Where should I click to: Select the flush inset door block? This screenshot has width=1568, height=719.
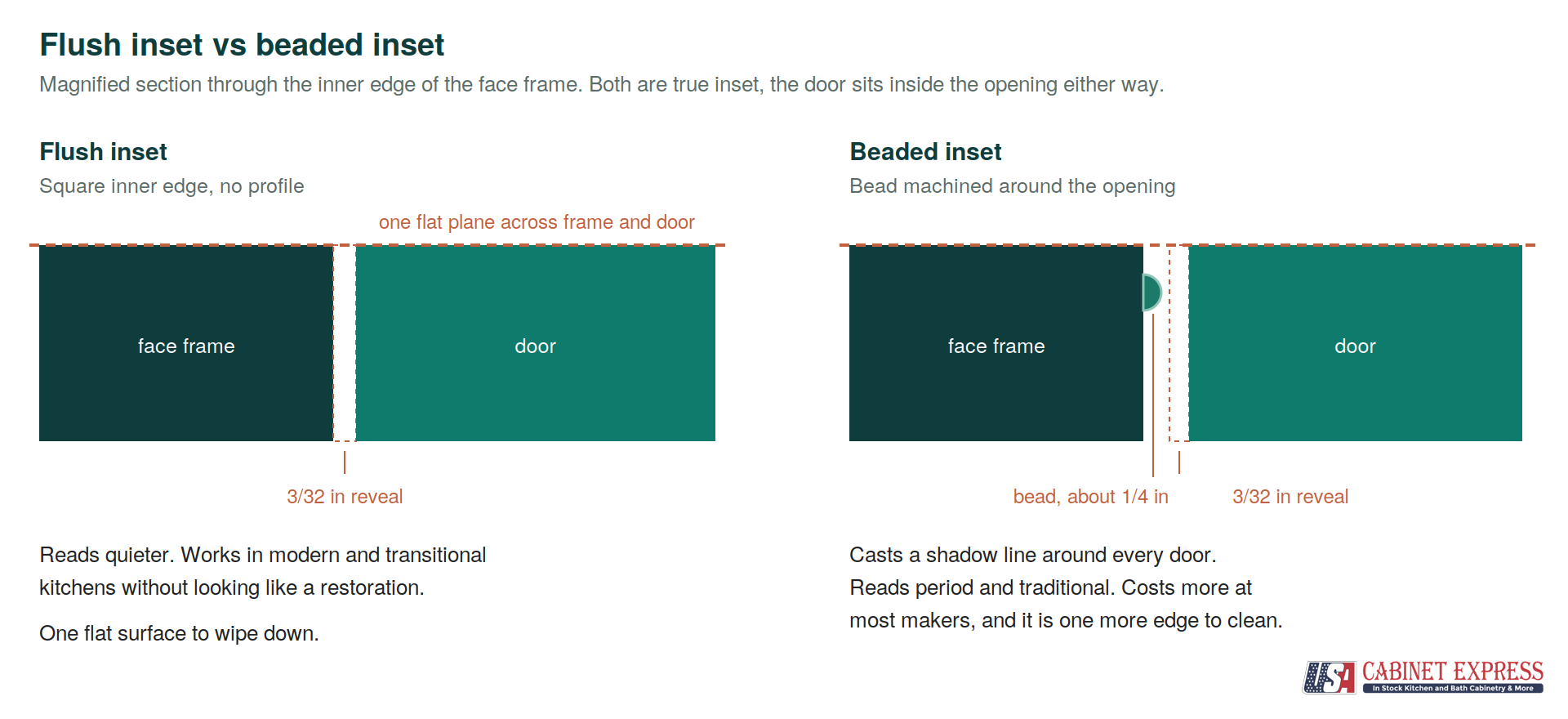coord(536,343)
